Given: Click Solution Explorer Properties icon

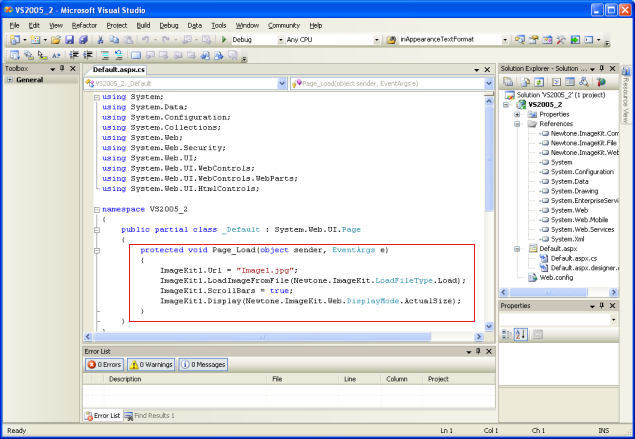Looking at the screenshot, I should click(508, 82).
